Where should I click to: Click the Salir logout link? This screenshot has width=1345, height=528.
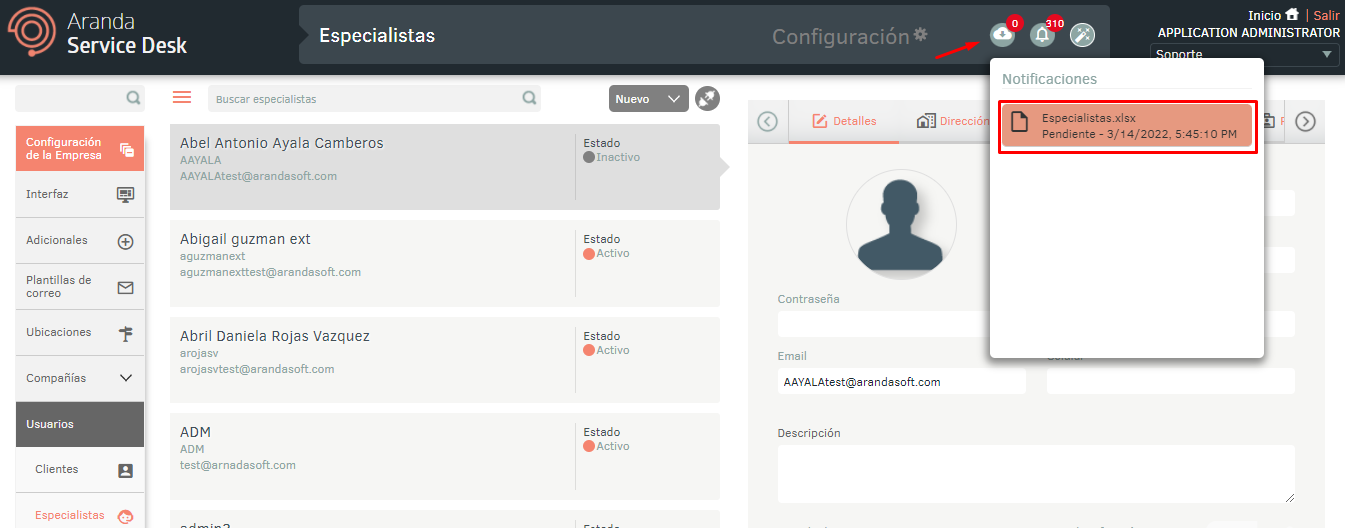coord(1326,15)
